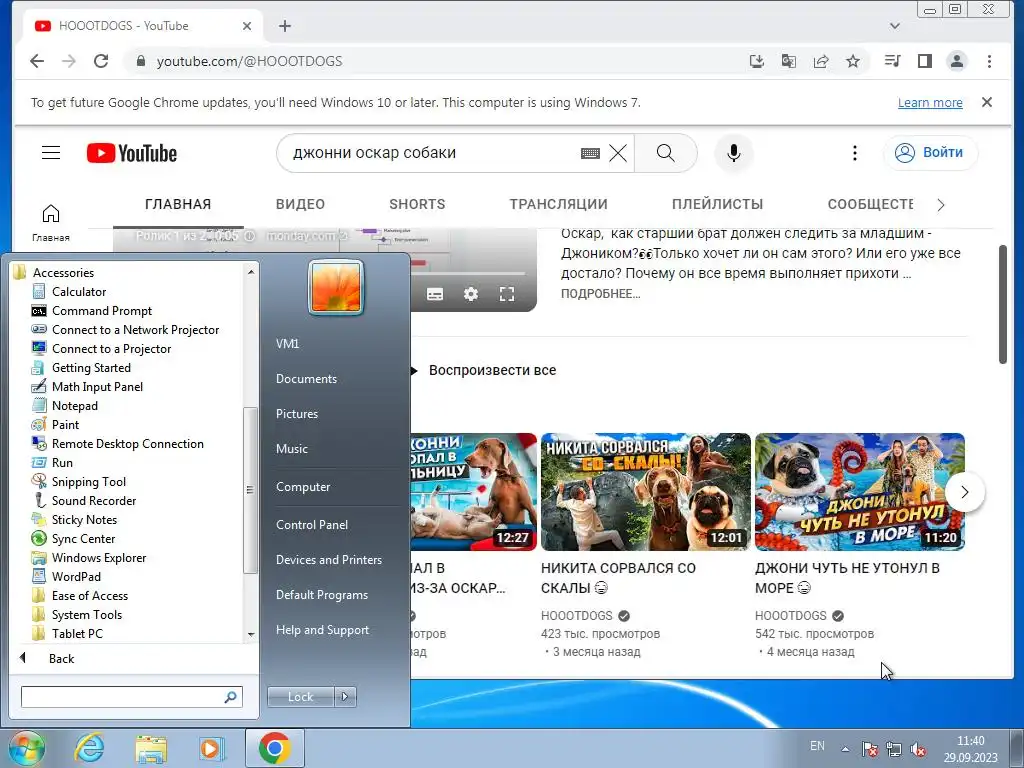Toggle Chrome side panel
This screenshot has width=1024, height=768.
925,61
